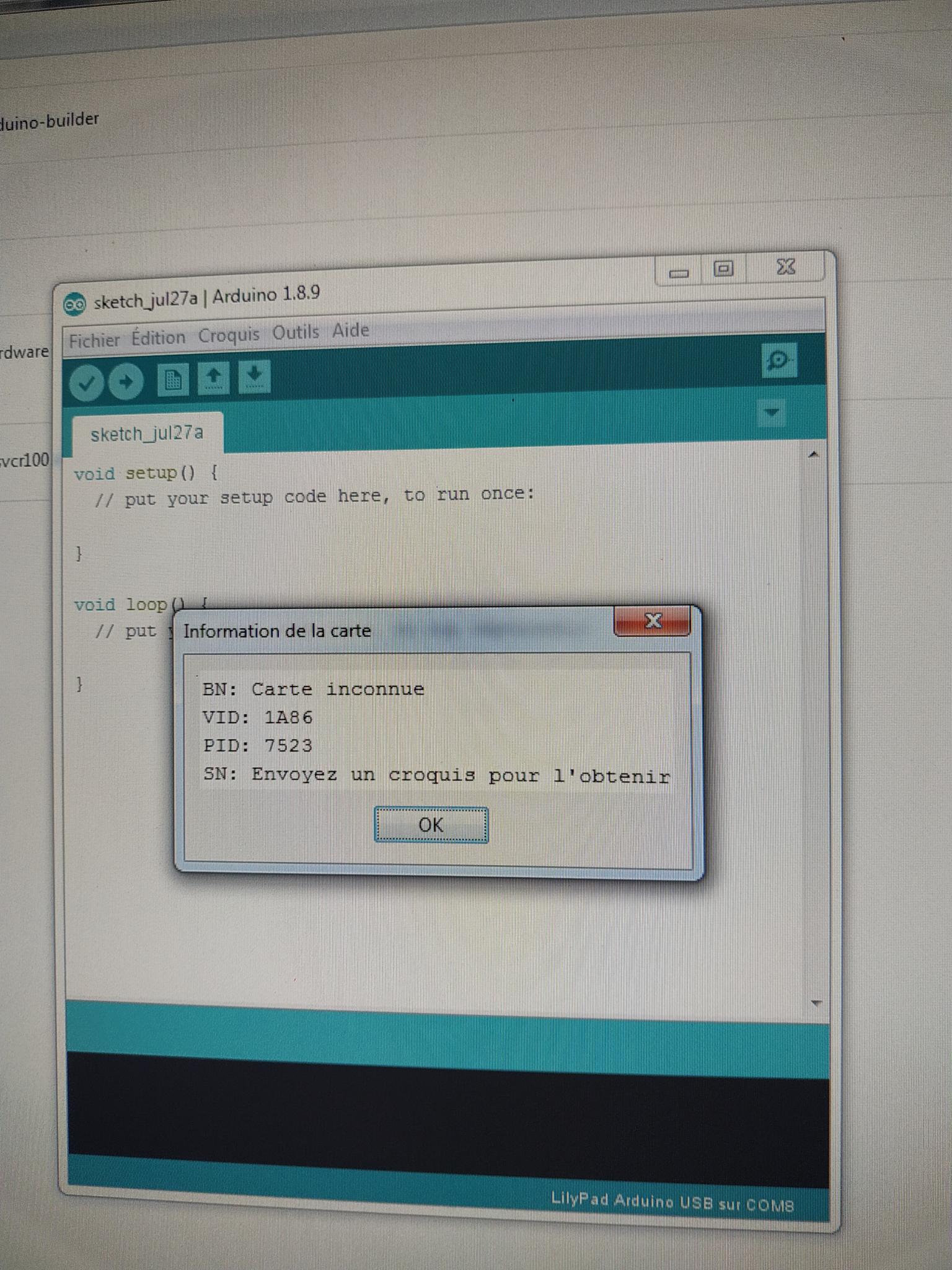
Task: Click the Arduino logo icon in title bar
Action: pyautogui.click(x=74, y=304)
